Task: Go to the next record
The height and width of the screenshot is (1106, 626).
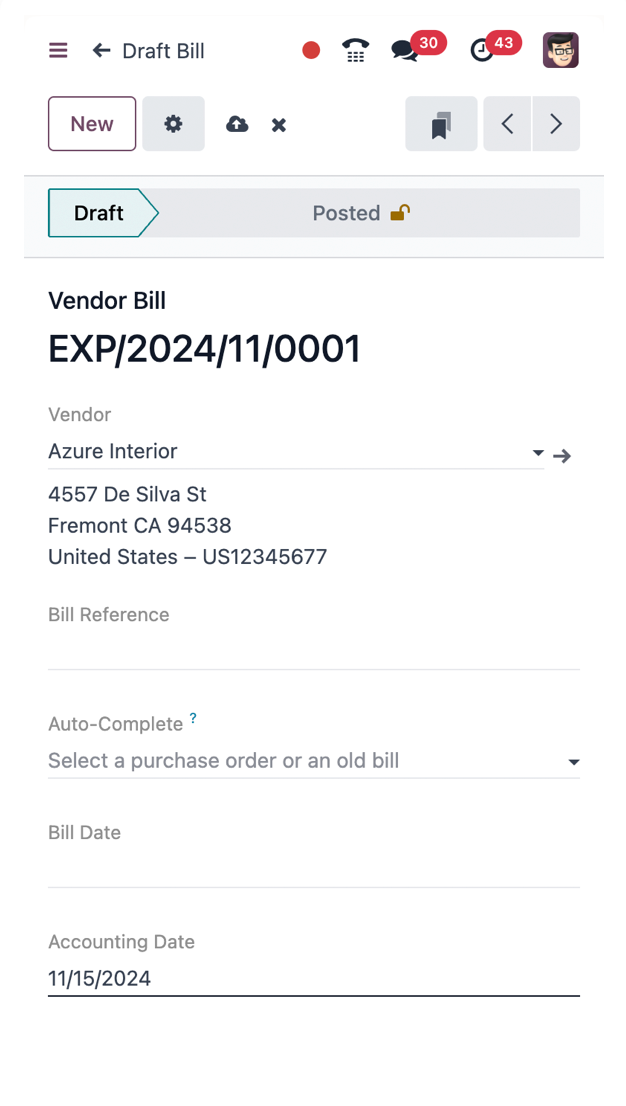Action: pyautogui.click(x=556, y=124)
